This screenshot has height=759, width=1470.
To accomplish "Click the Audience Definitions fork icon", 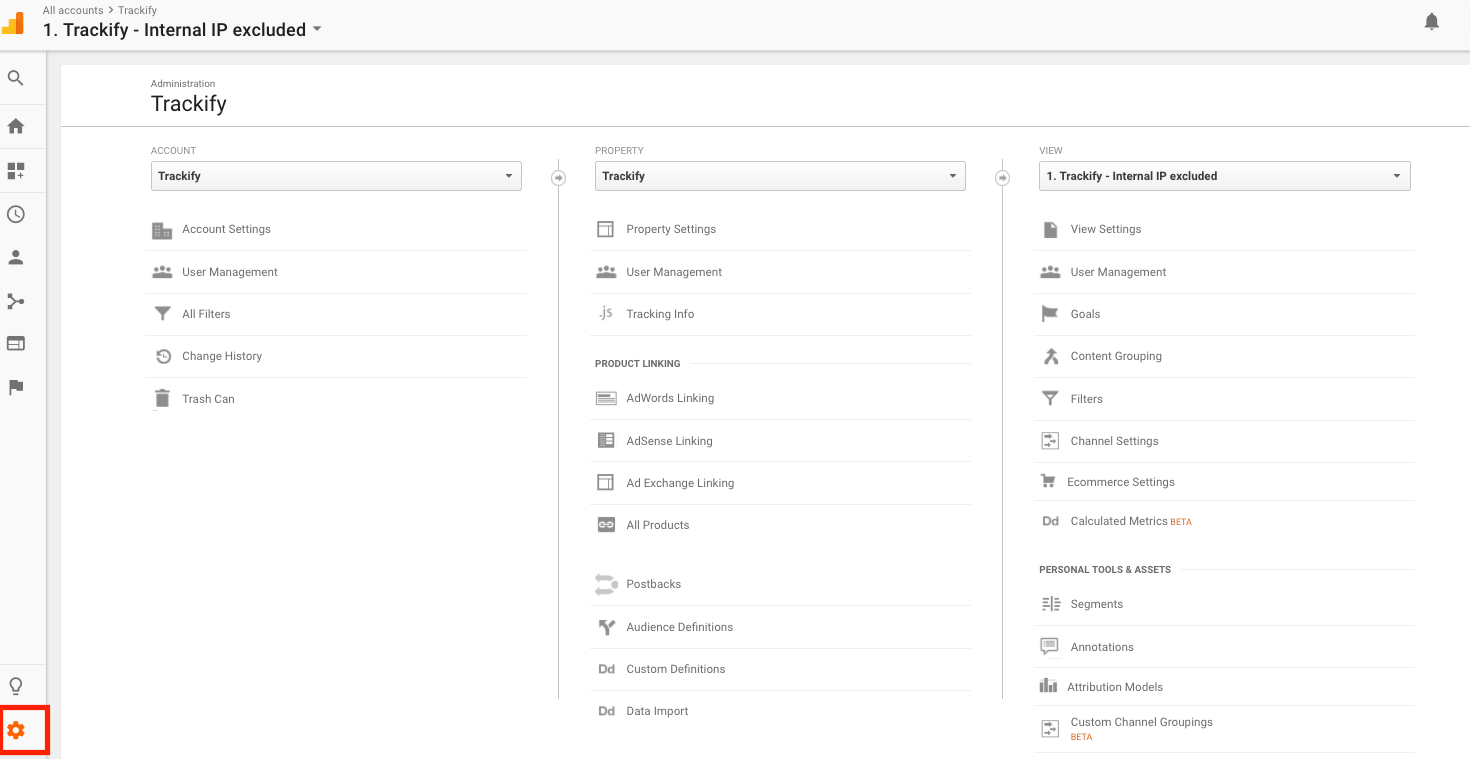I will 606,627.
